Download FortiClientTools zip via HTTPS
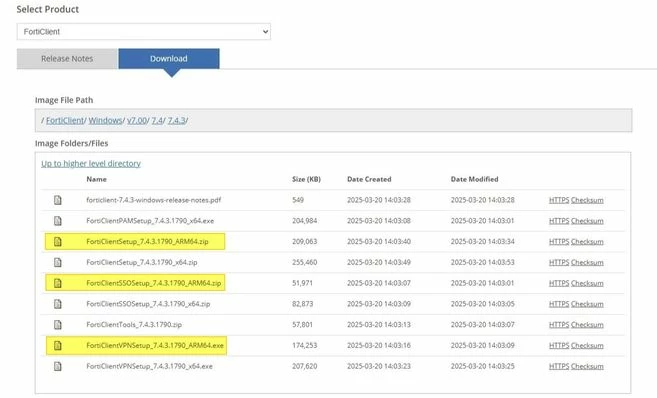This screenshot has height=398, width=657. coord(559,325)
